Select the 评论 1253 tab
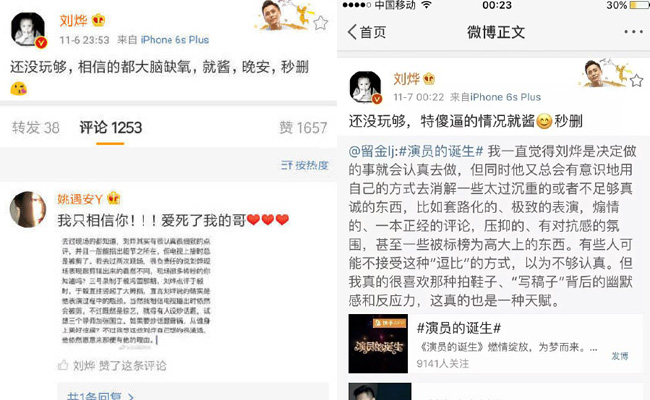Image resolution: width=650 pixels, height=400 pixels. pyautogui.click(x=110, y=127)
